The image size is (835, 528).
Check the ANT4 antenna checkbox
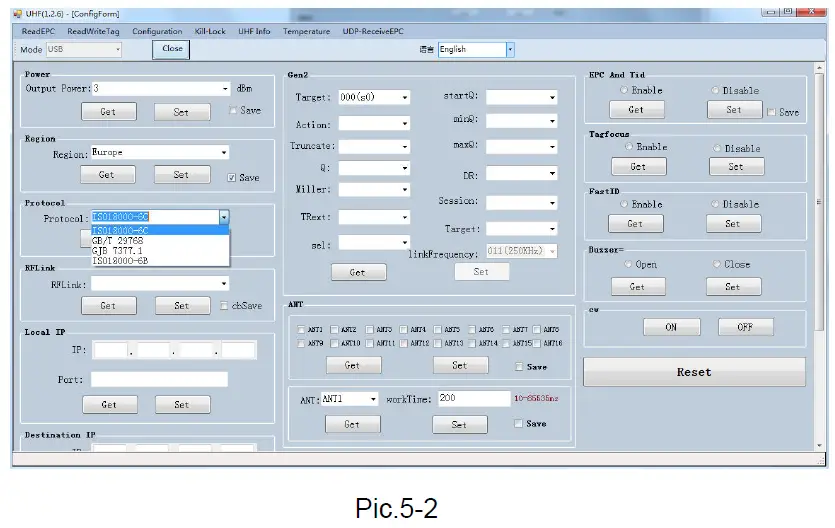[404, 329]
